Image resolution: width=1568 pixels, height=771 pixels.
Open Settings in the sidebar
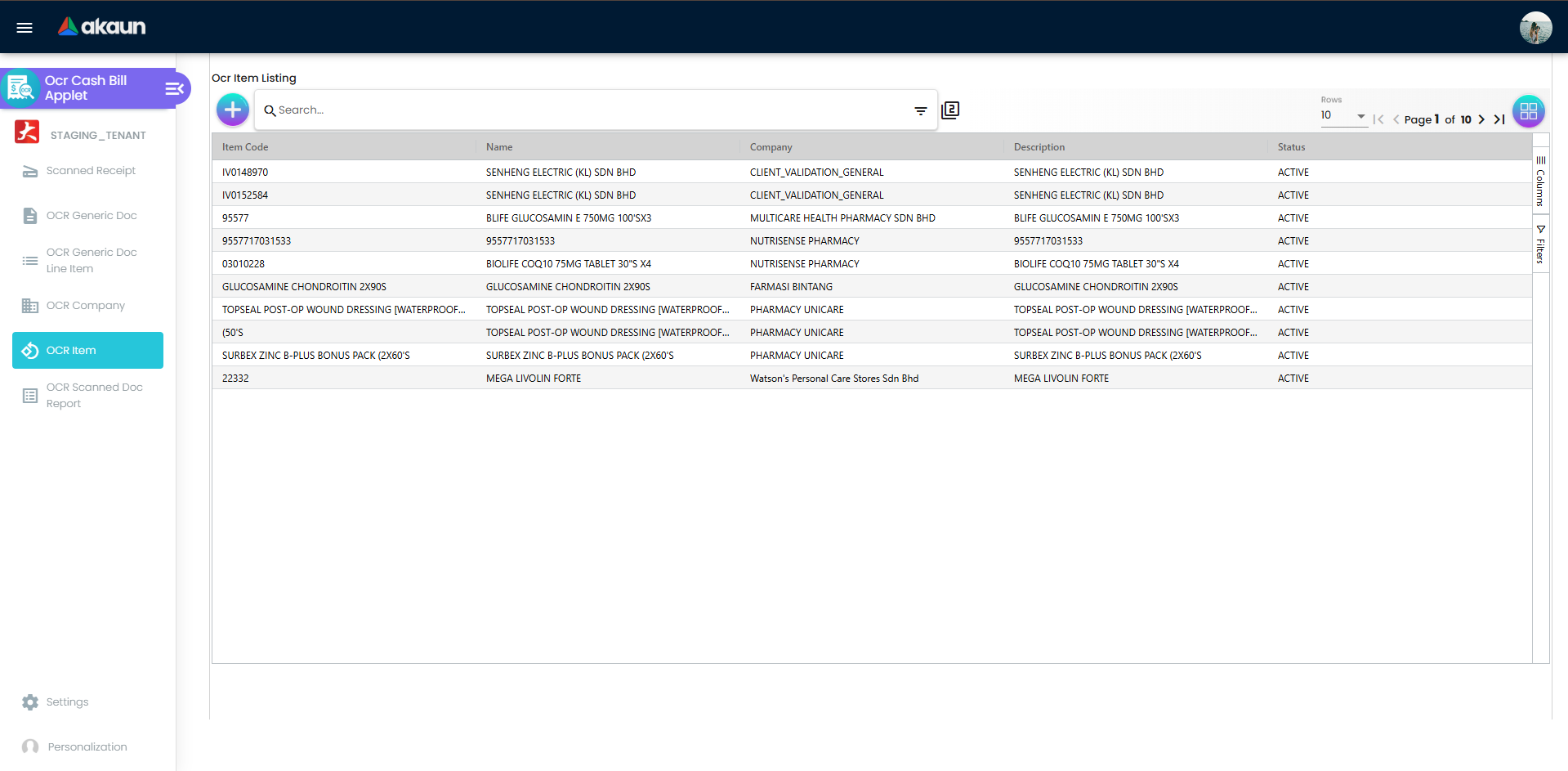click(x=88, y=702)
